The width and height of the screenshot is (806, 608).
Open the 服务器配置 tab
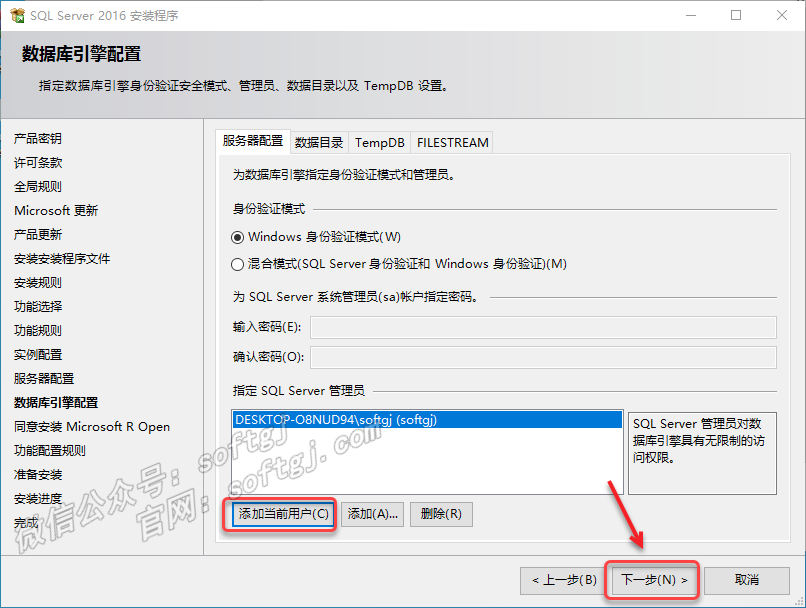[x=253, y=141]
